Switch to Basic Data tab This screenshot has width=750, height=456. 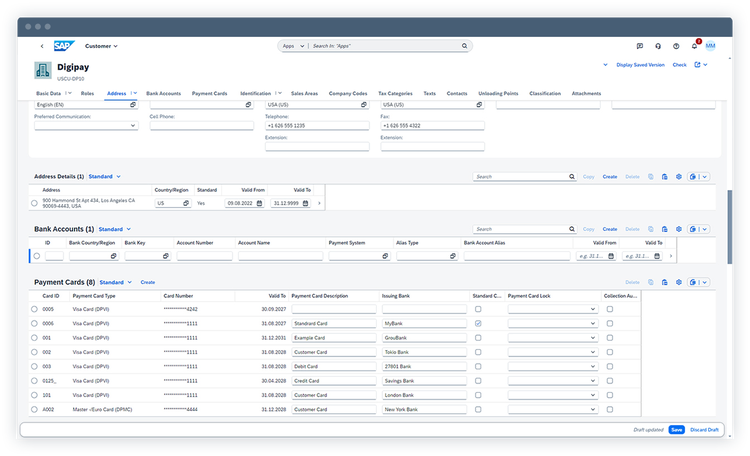48,93
